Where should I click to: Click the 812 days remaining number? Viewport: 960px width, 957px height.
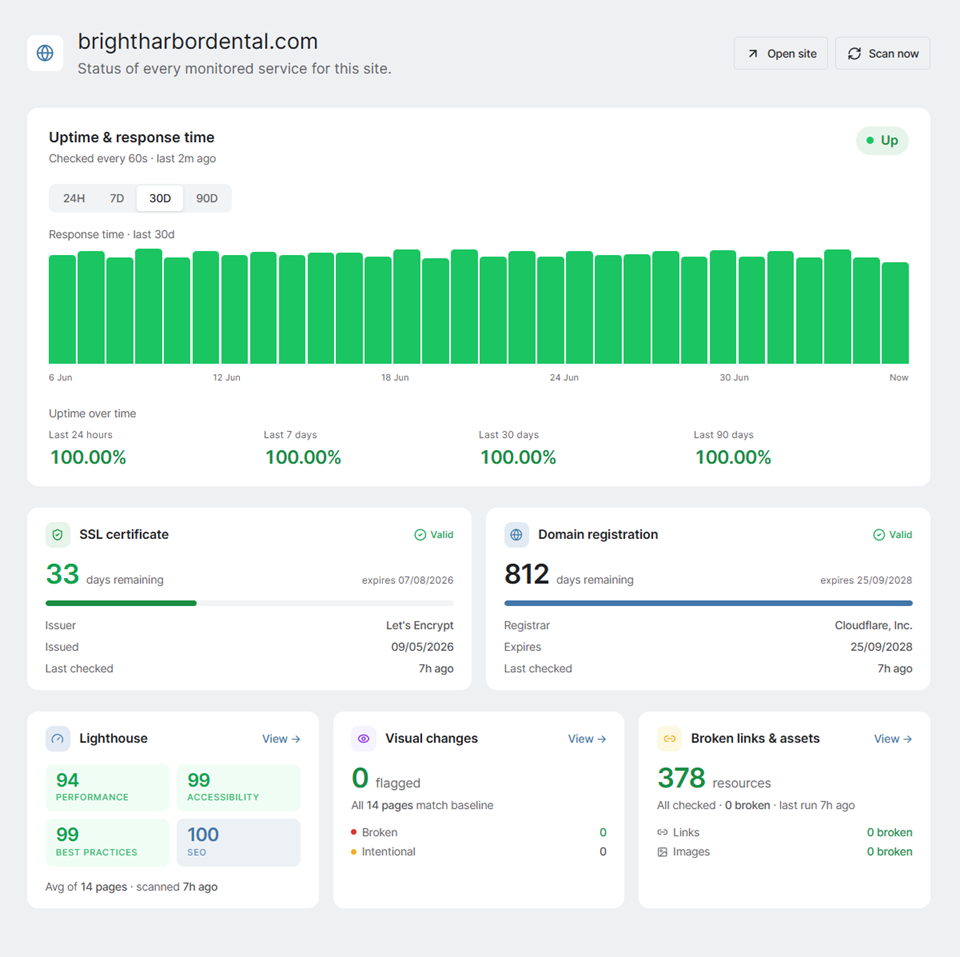click(x=527, y=574)
